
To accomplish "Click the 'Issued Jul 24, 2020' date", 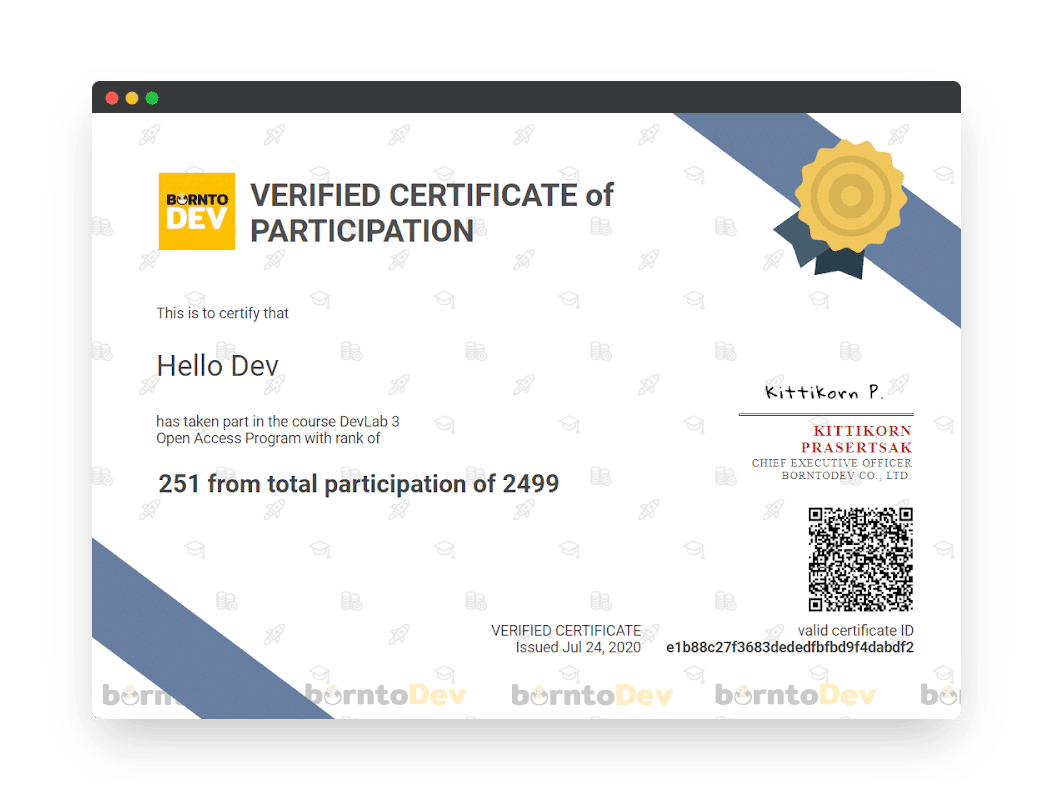I will pos(578,648).
